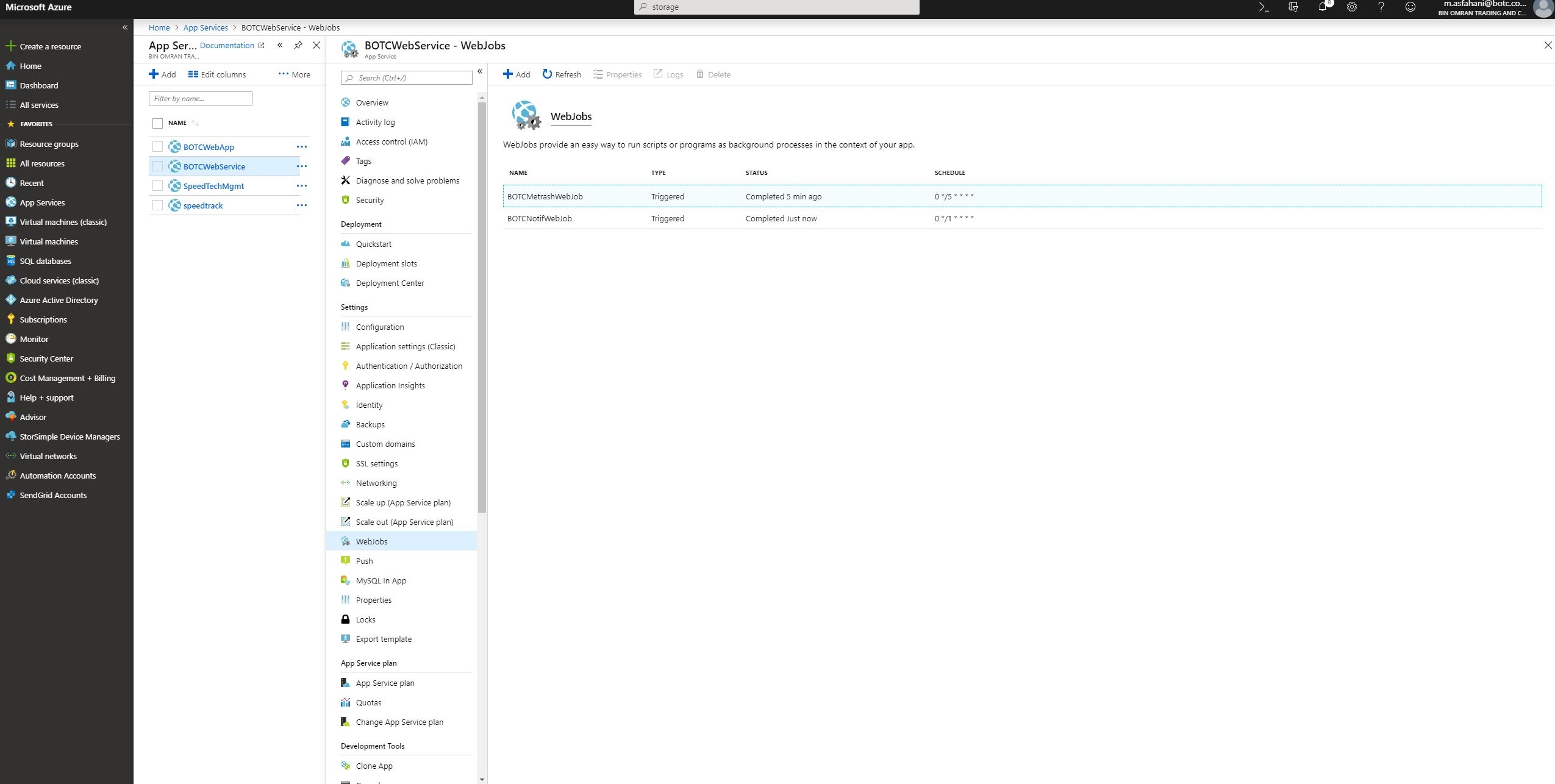Open the smiley face feedback icon
1555x784 pixels.
coord(1410,7)
